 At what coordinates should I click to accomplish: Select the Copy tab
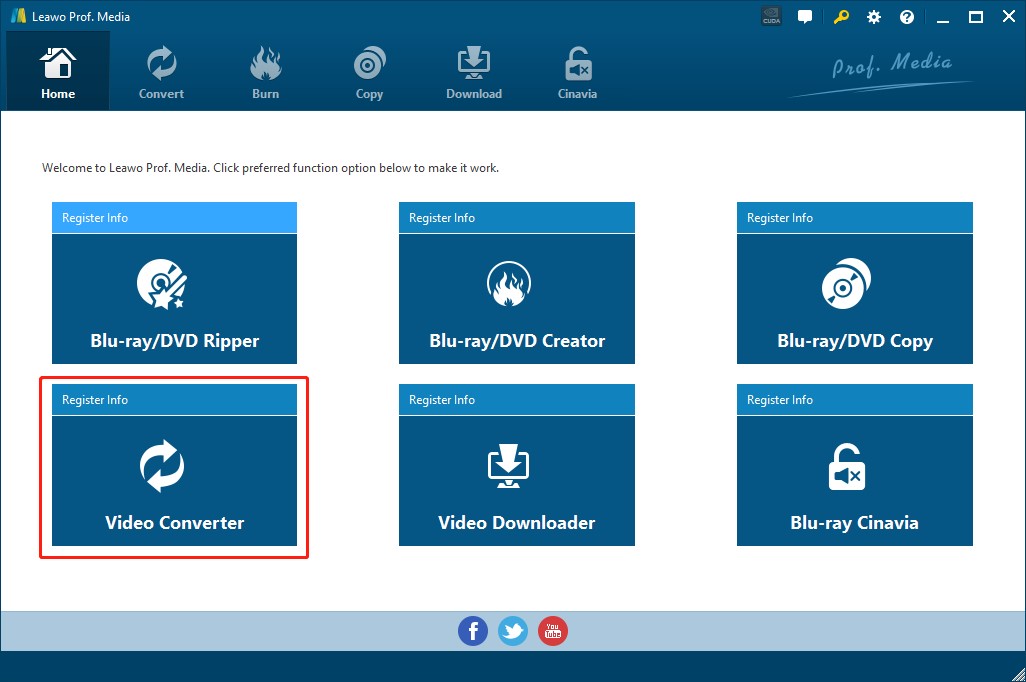369,72
